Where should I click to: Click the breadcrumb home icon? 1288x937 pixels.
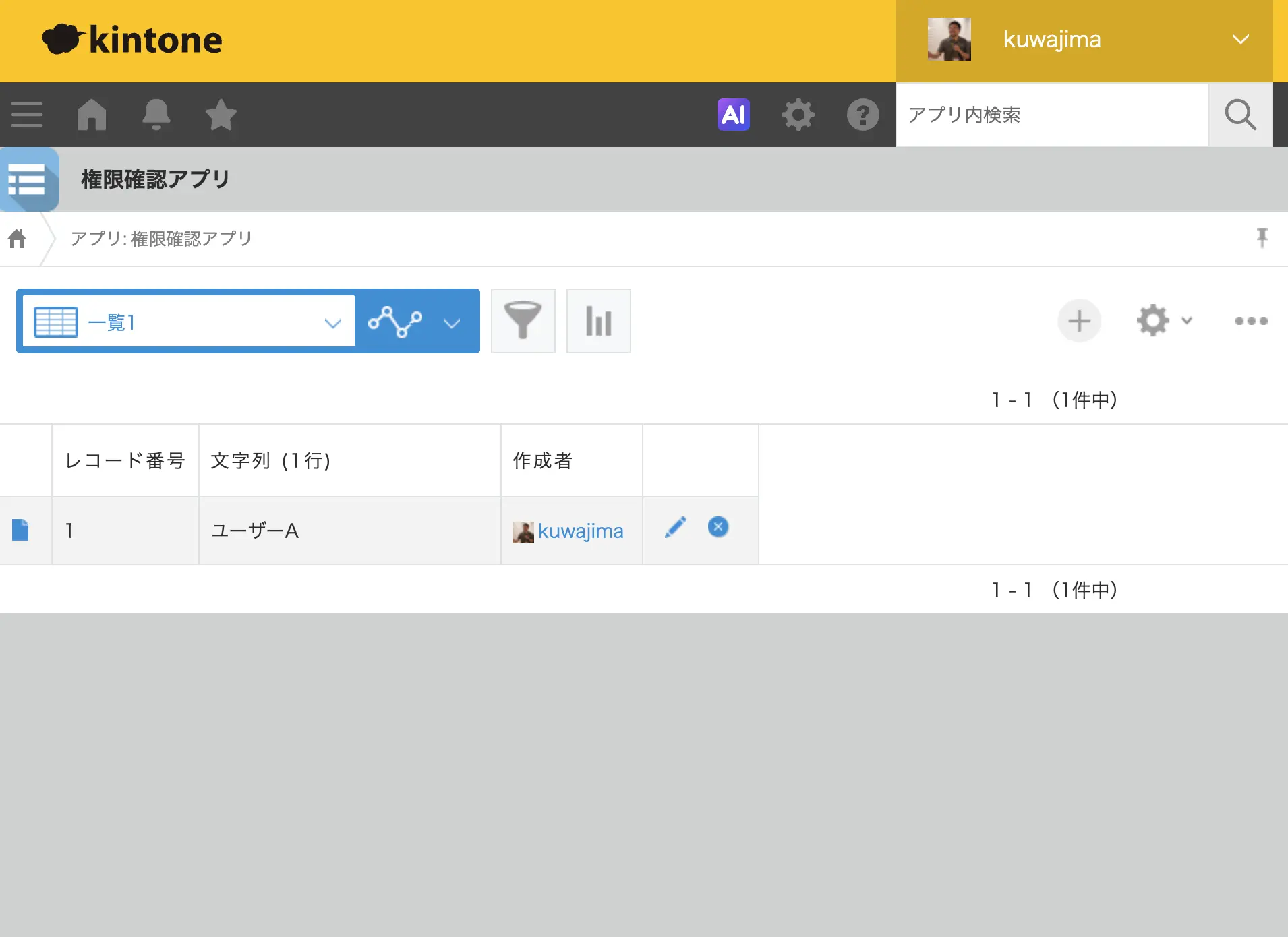(x=17, y=239)
